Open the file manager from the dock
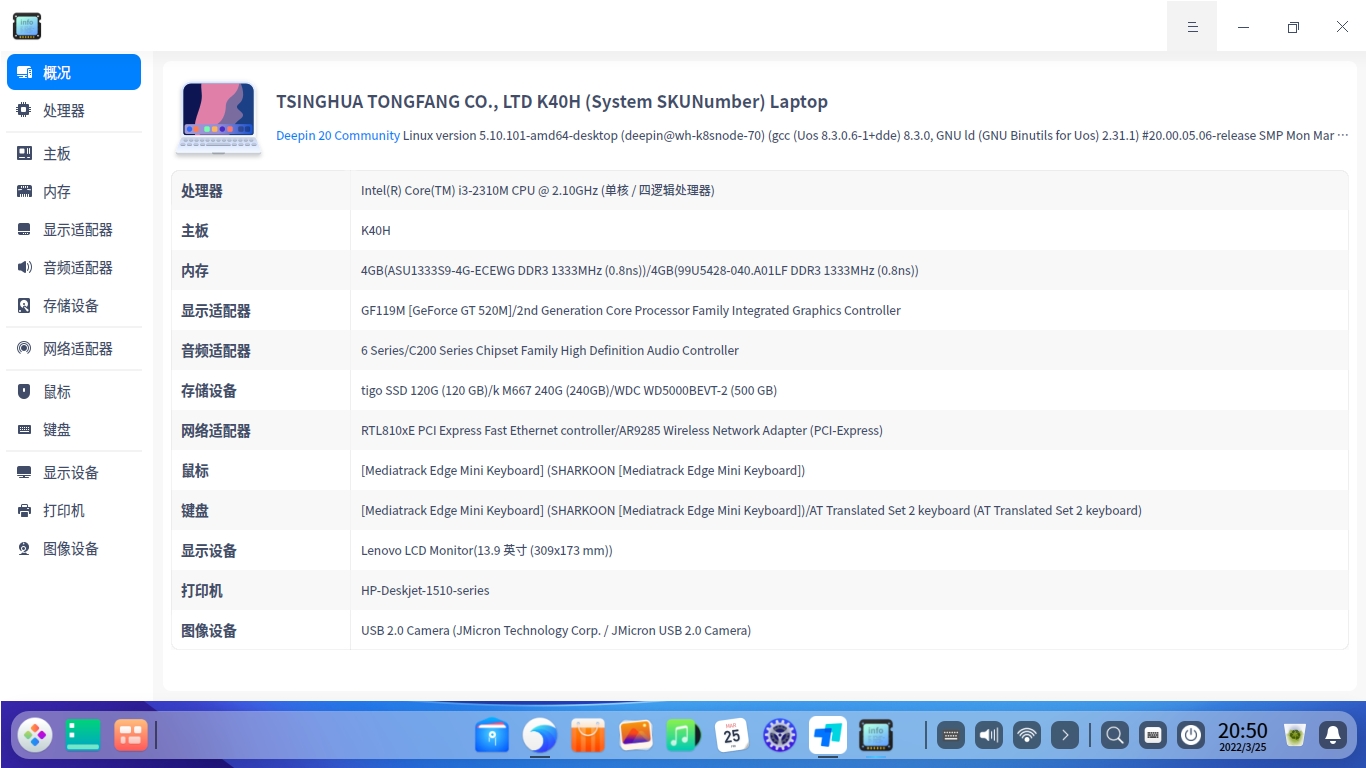Image resolution: width=1366 pixels, height=768 pixels. (492, 735)
